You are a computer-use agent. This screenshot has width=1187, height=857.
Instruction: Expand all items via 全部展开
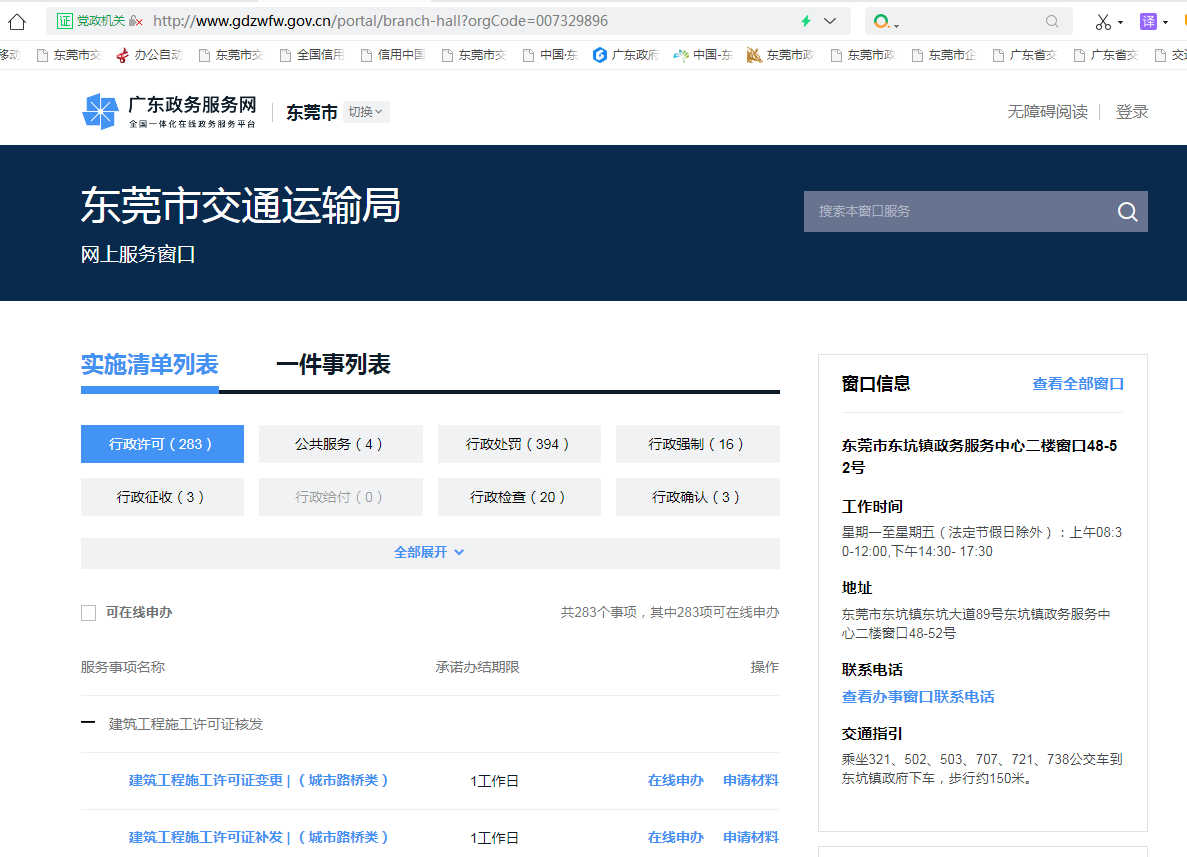429,553
